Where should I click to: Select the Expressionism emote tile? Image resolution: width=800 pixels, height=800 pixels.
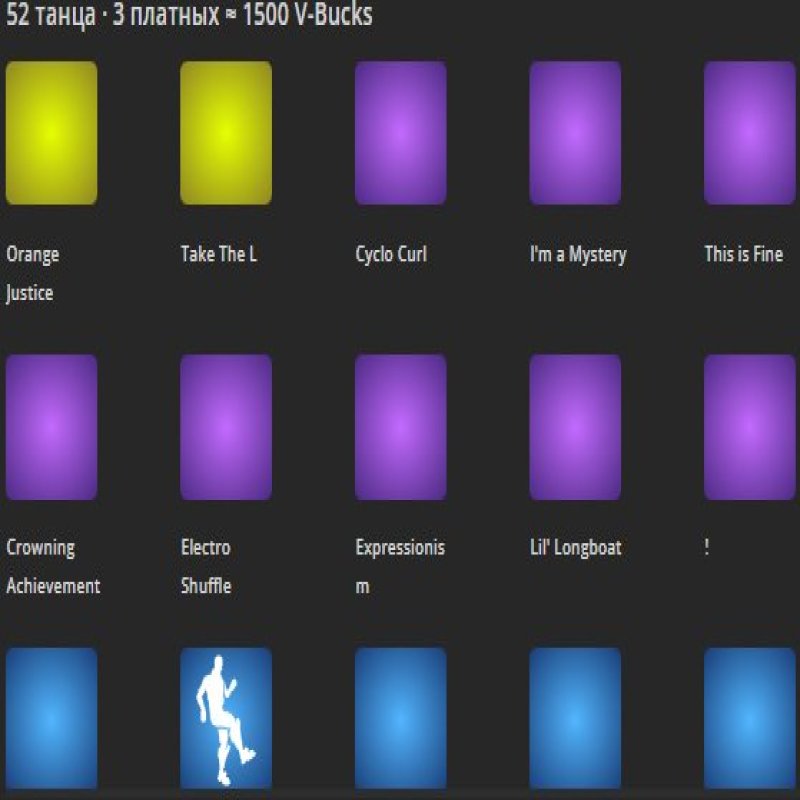[401, 424]
